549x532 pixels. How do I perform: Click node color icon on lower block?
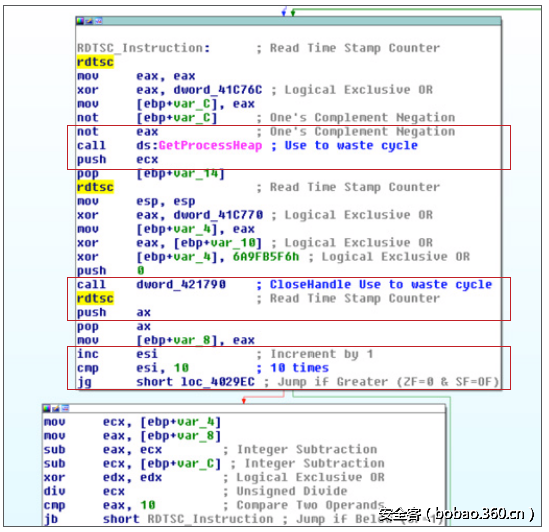pyautogui.click(x=47, y=408)
